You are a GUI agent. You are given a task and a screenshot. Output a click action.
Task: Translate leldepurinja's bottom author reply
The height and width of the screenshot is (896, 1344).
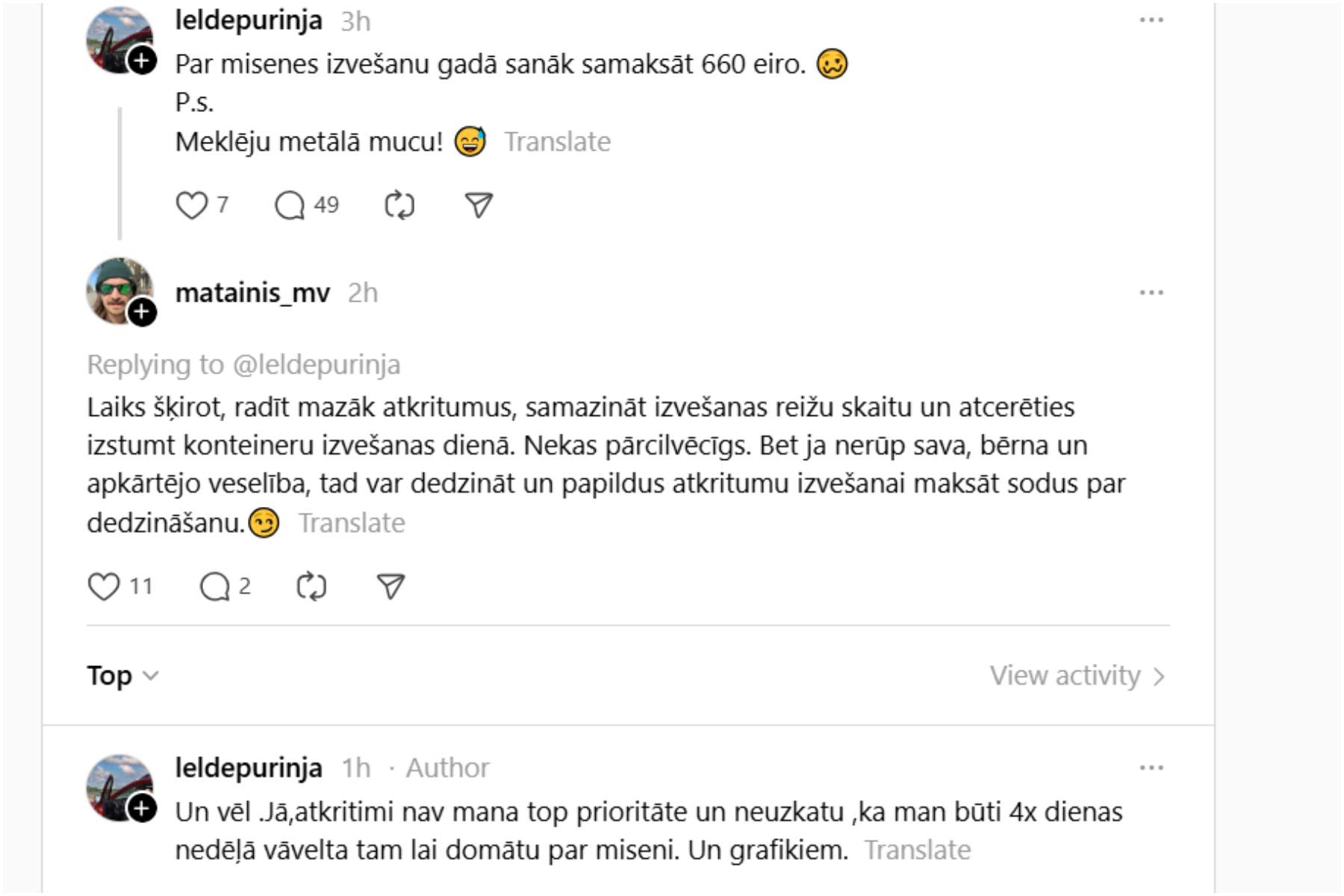pos(917,850)
